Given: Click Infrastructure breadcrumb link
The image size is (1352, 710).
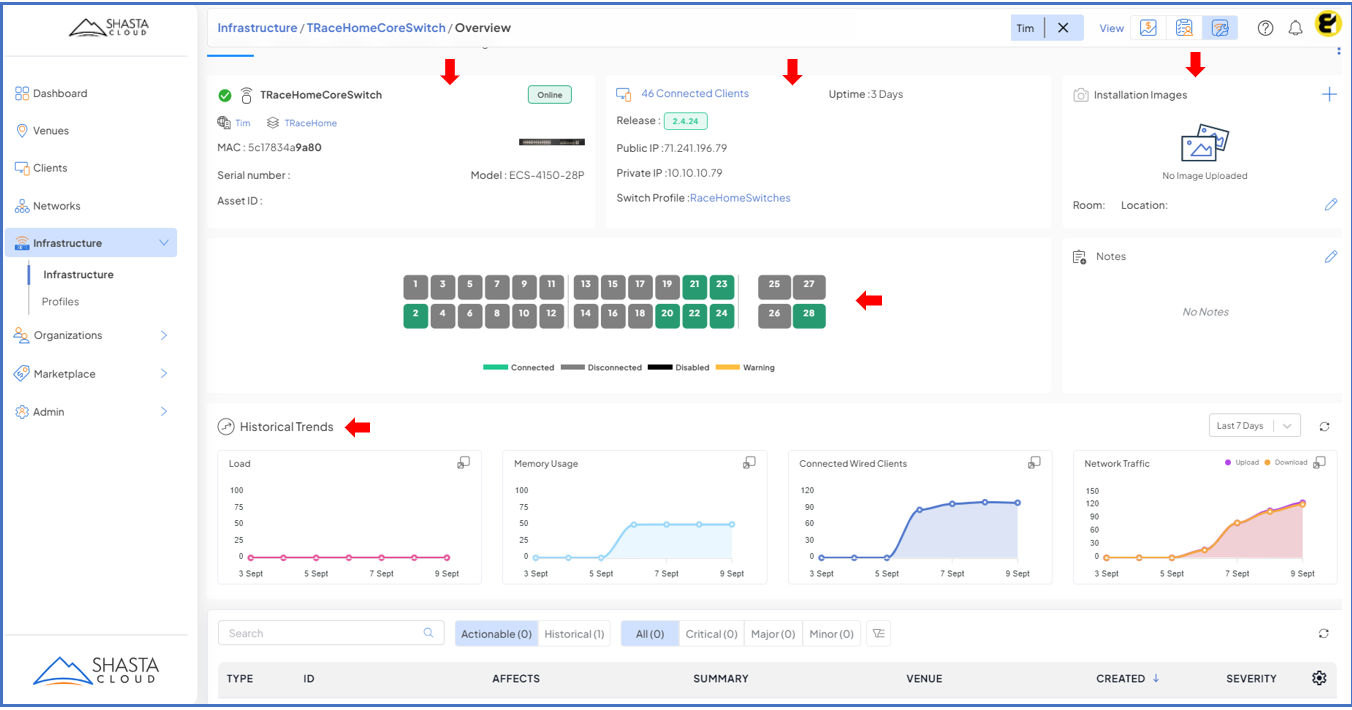Looking at the screenshot, I should pos(257,28).
